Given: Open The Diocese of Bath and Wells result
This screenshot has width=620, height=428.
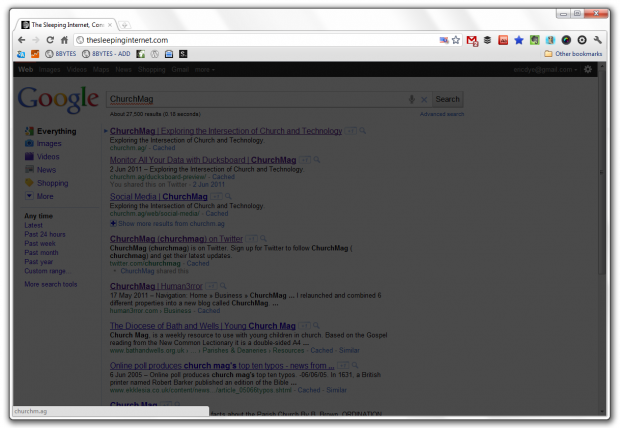Looking at the screenshot, I should [x=202, y=326].
